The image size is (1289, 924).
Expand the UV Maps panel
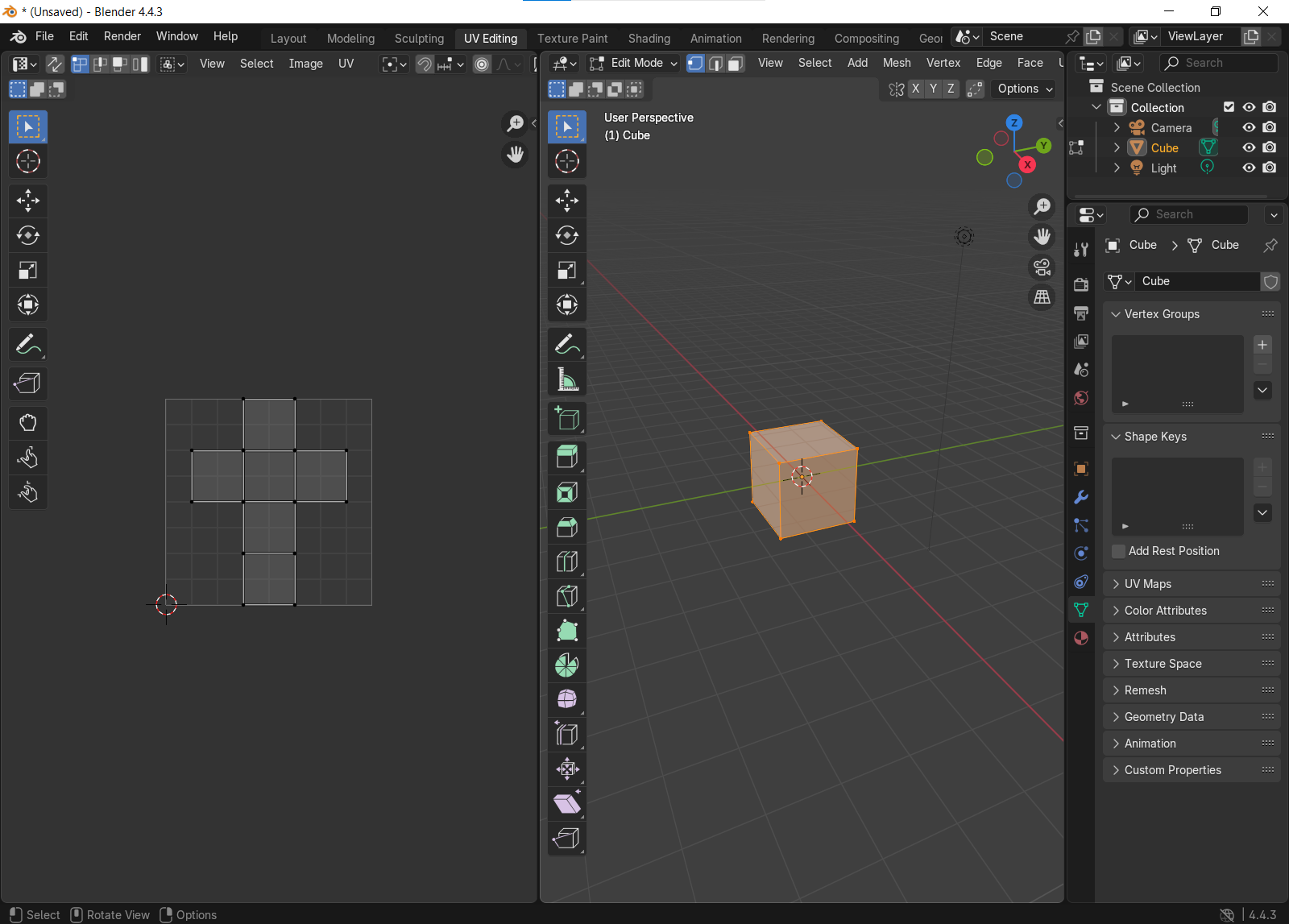click(x=1191, y=584)
